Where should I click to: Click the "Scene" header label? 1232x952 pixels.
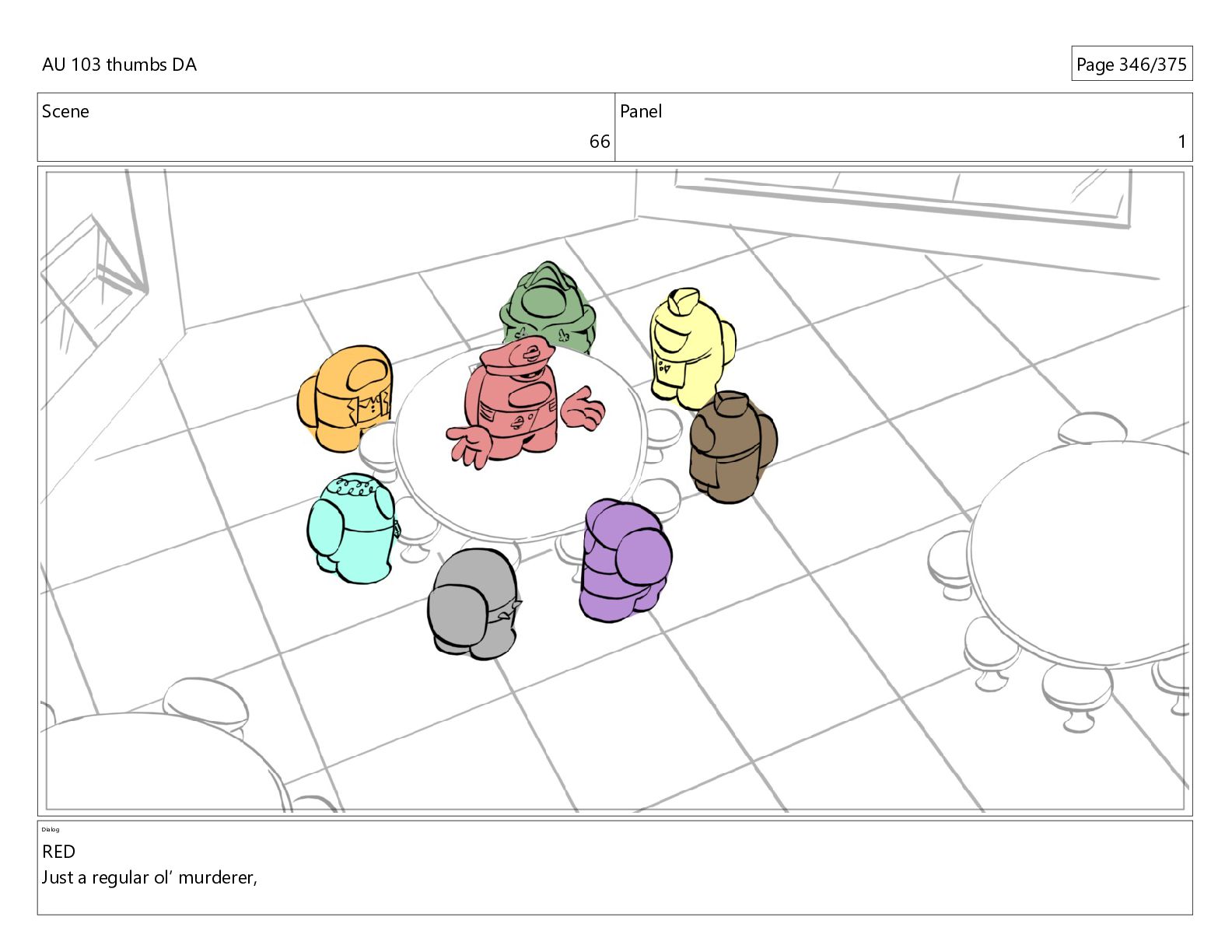tap(65, 111)
